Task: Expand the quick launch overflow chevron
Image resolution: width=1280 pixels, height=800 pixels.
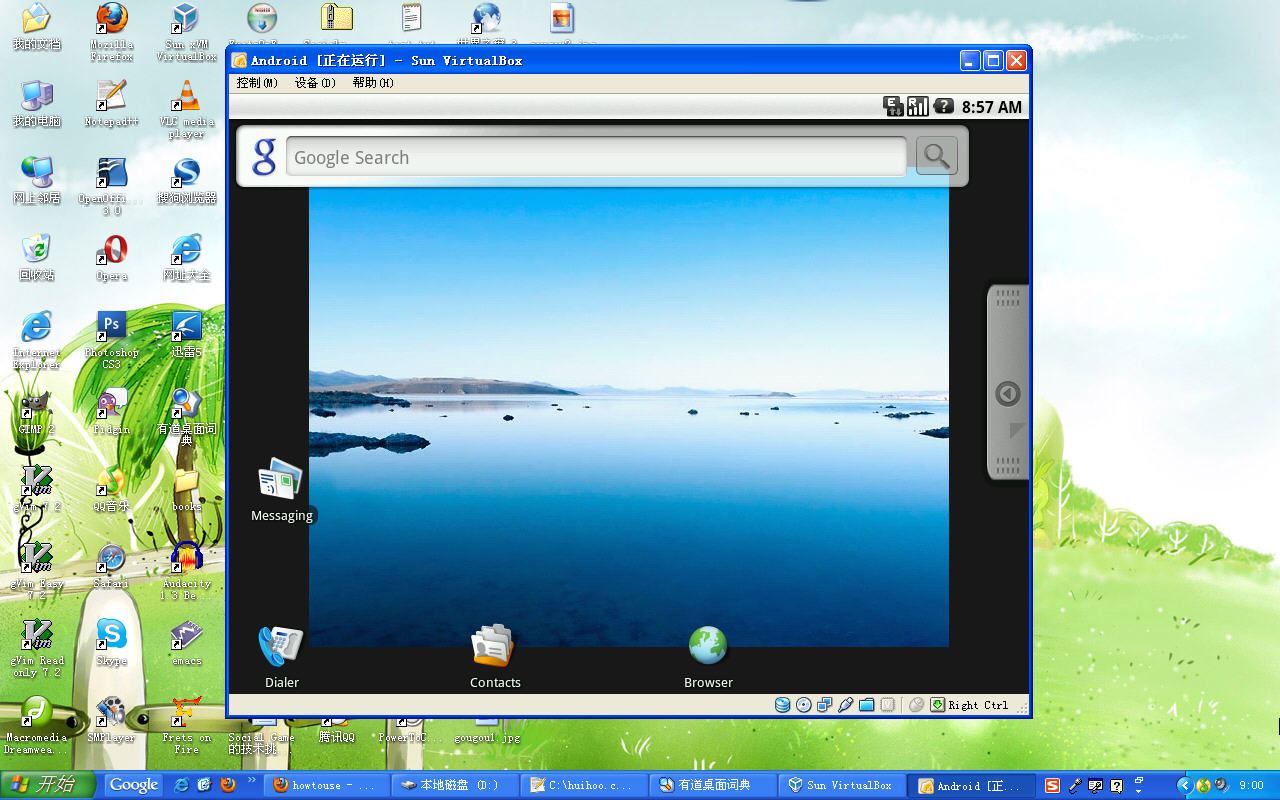Action: [251, 780]
